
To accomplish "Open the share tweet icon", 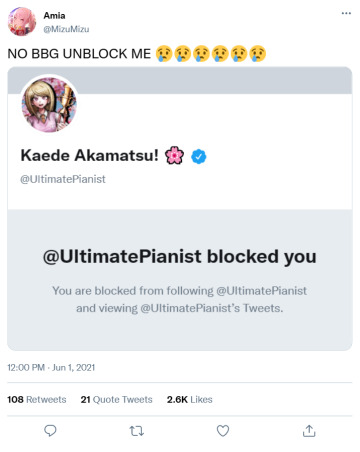I will 309,431.
